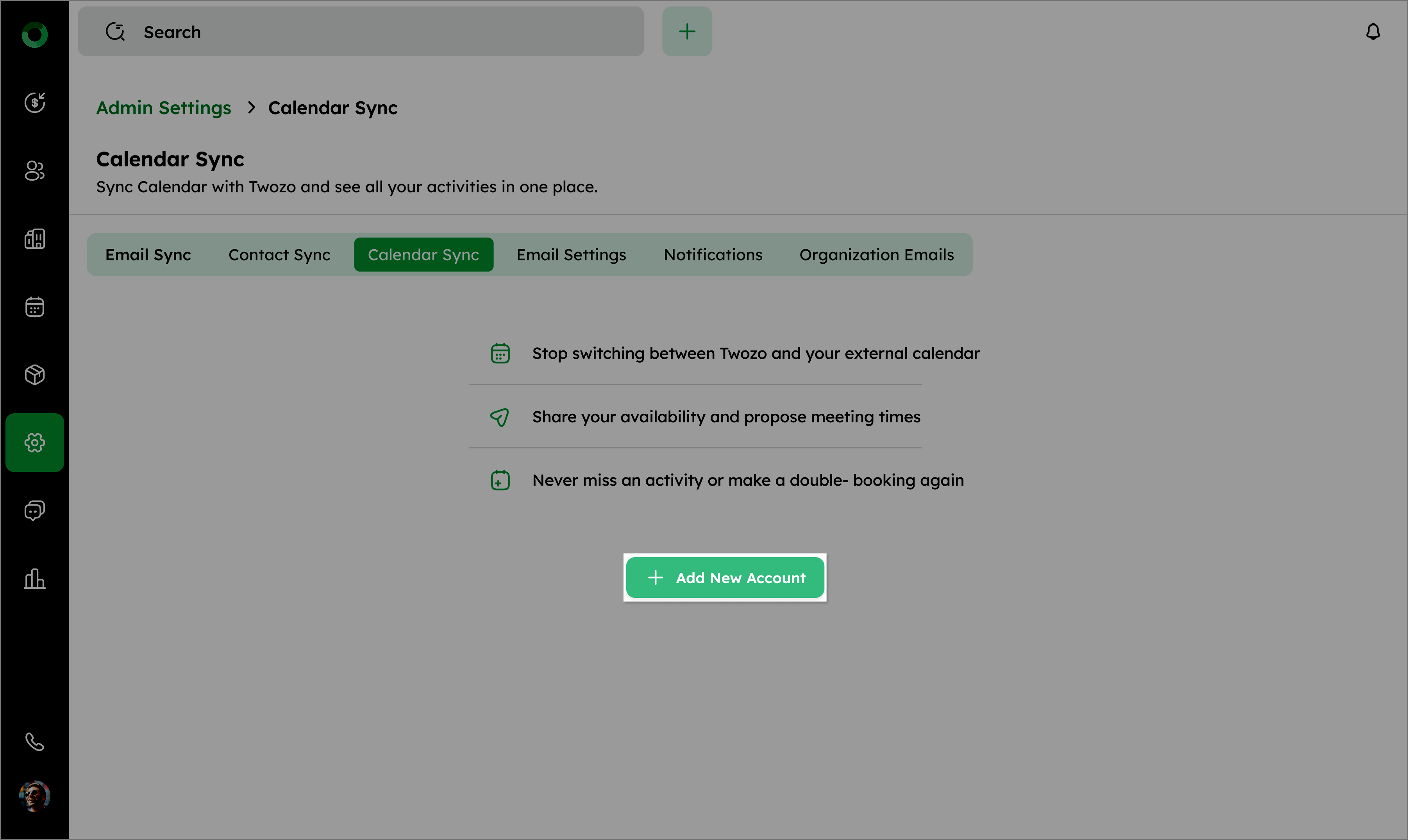Click the green quick-add plus button
The width and height of the screenshot is (1408, 840).
tap(687, 32)
